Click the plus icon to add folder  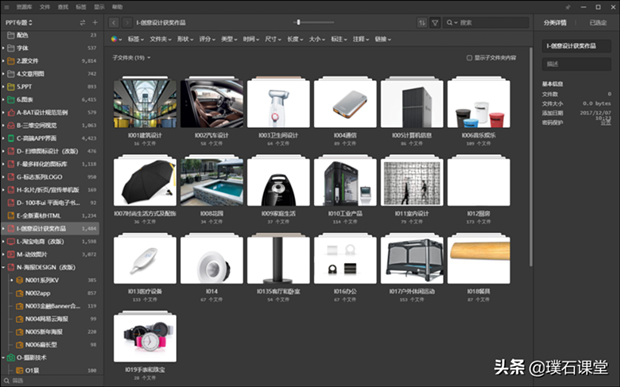tap(95, 23)
